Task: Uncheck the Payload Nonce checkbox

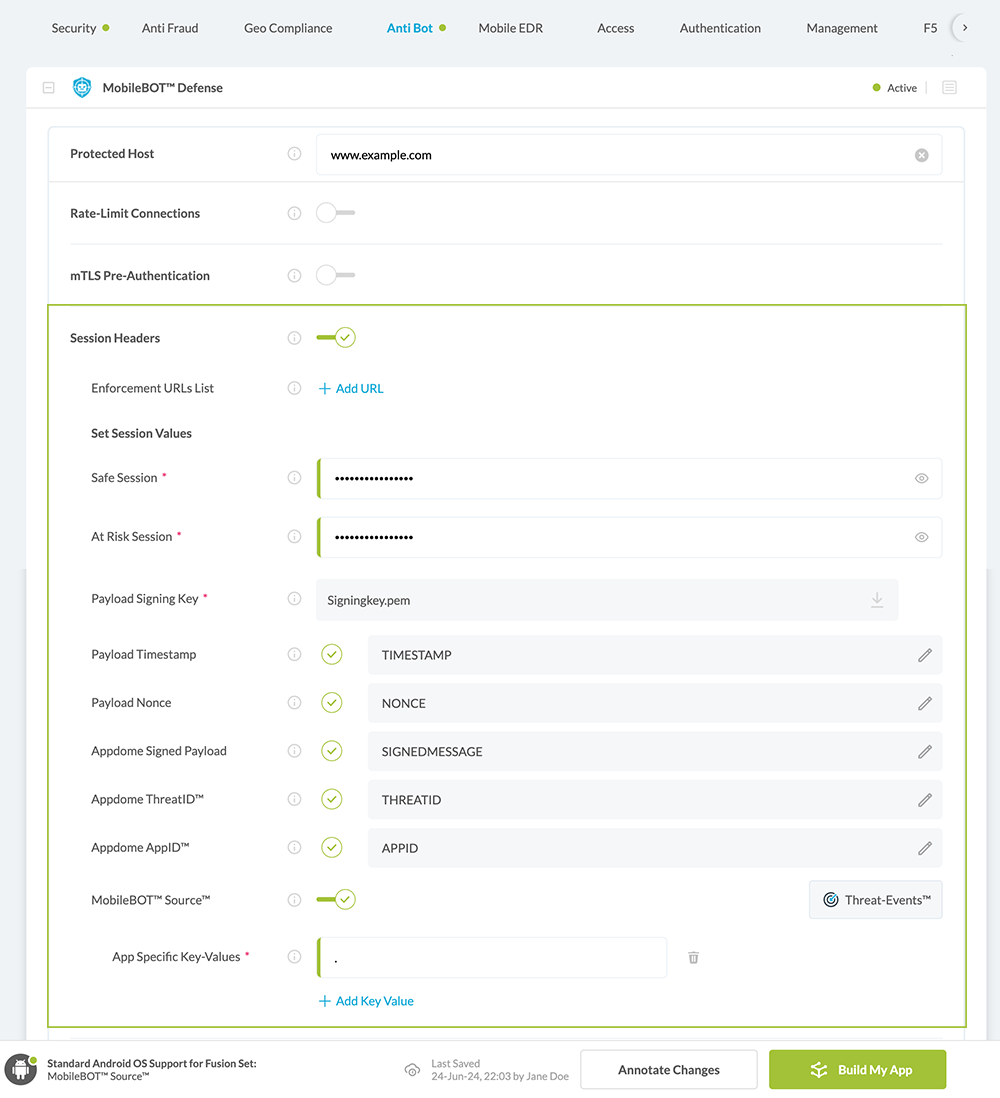Action: tap(332, 703)
